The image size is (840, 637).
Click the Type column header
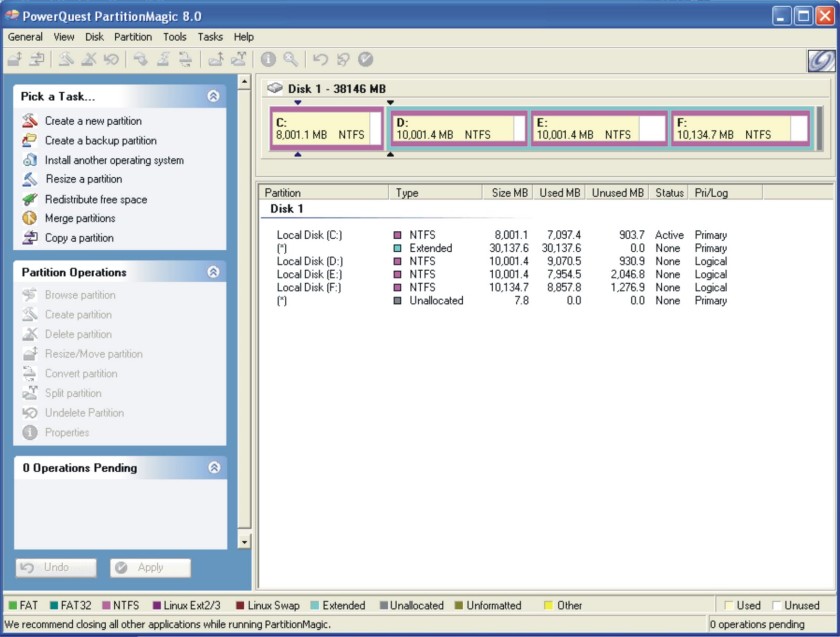coord(435,193)
